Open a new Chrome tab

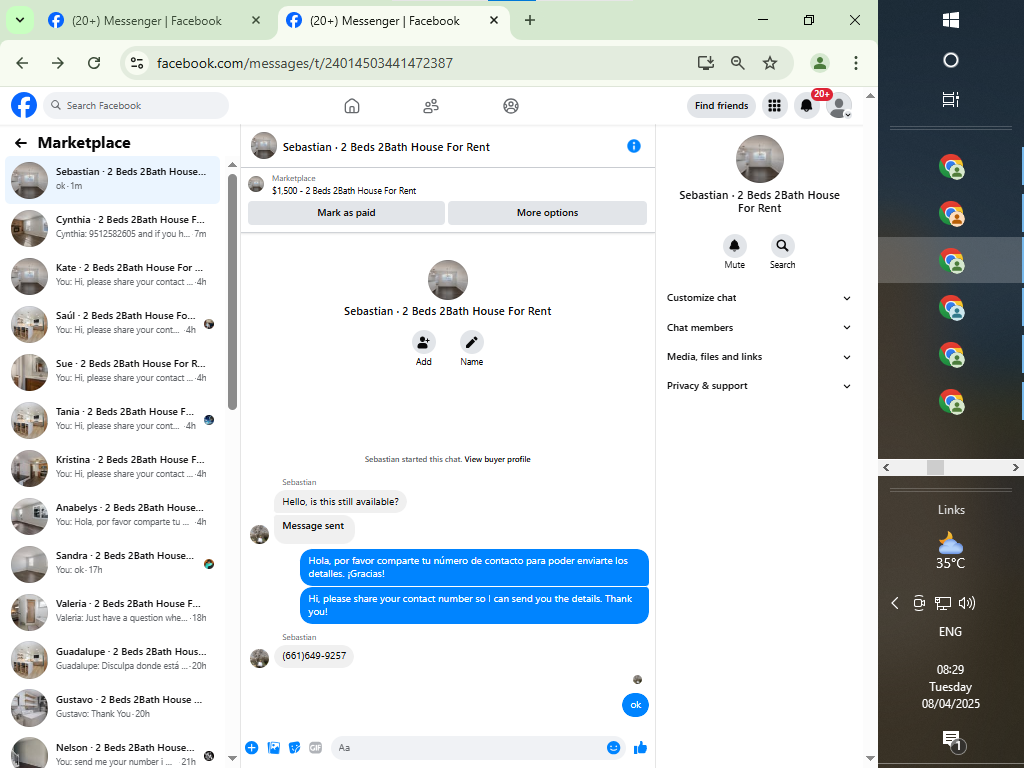click(x=530, y=20)
